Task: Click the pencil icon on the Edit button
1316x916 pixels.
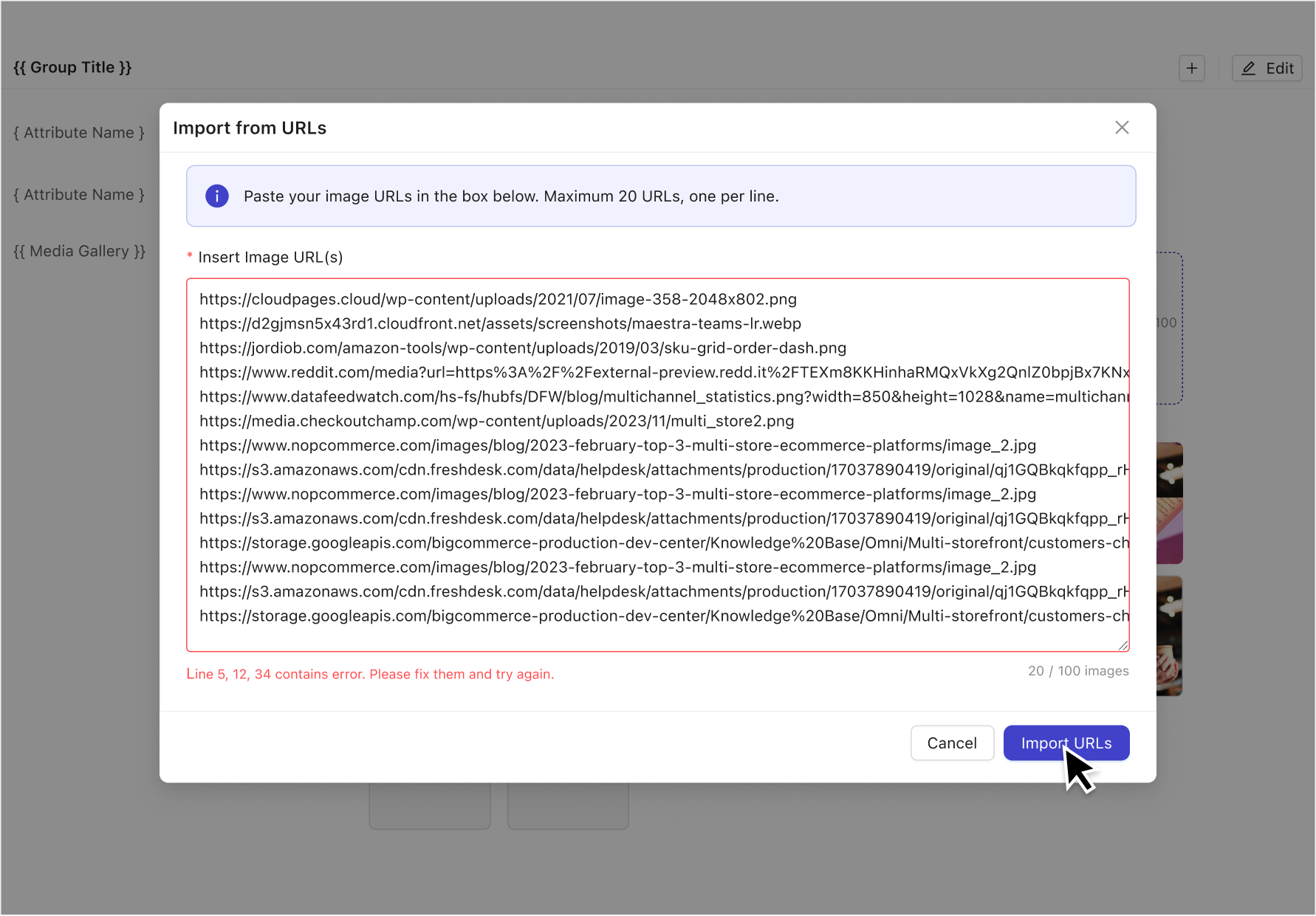Action: pos(1249,67)
